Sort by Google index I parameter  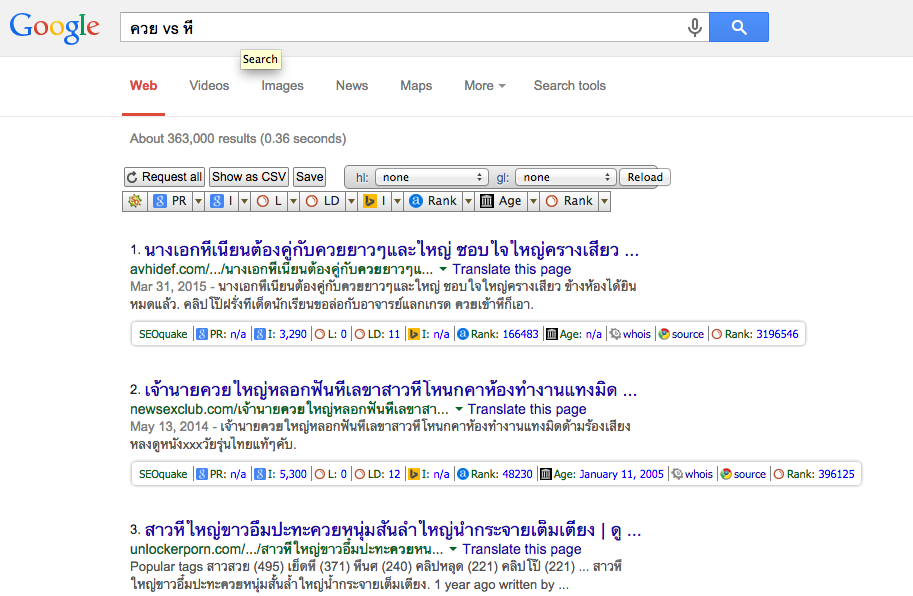click(x=222, y=201)
